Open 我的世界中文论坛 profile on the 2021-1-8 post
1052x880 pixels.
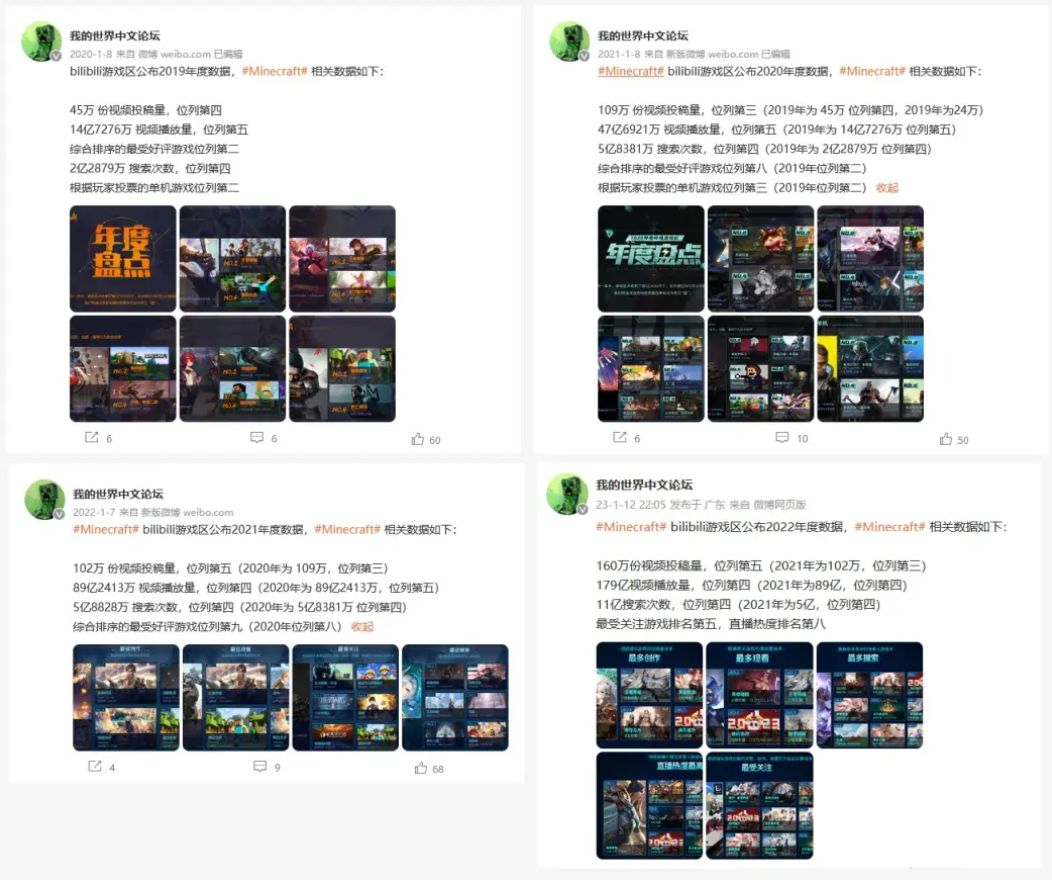[x=643, y=36]
